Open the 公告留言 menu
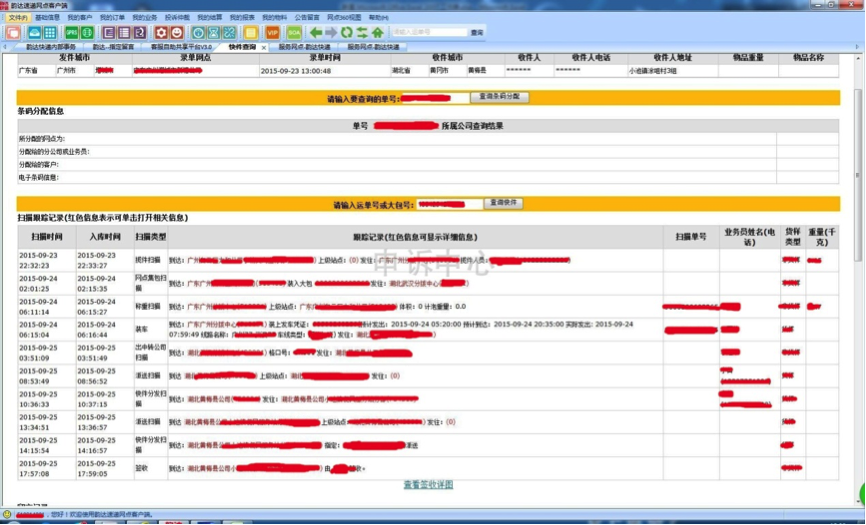866x525 pixels. pos(307,18)
